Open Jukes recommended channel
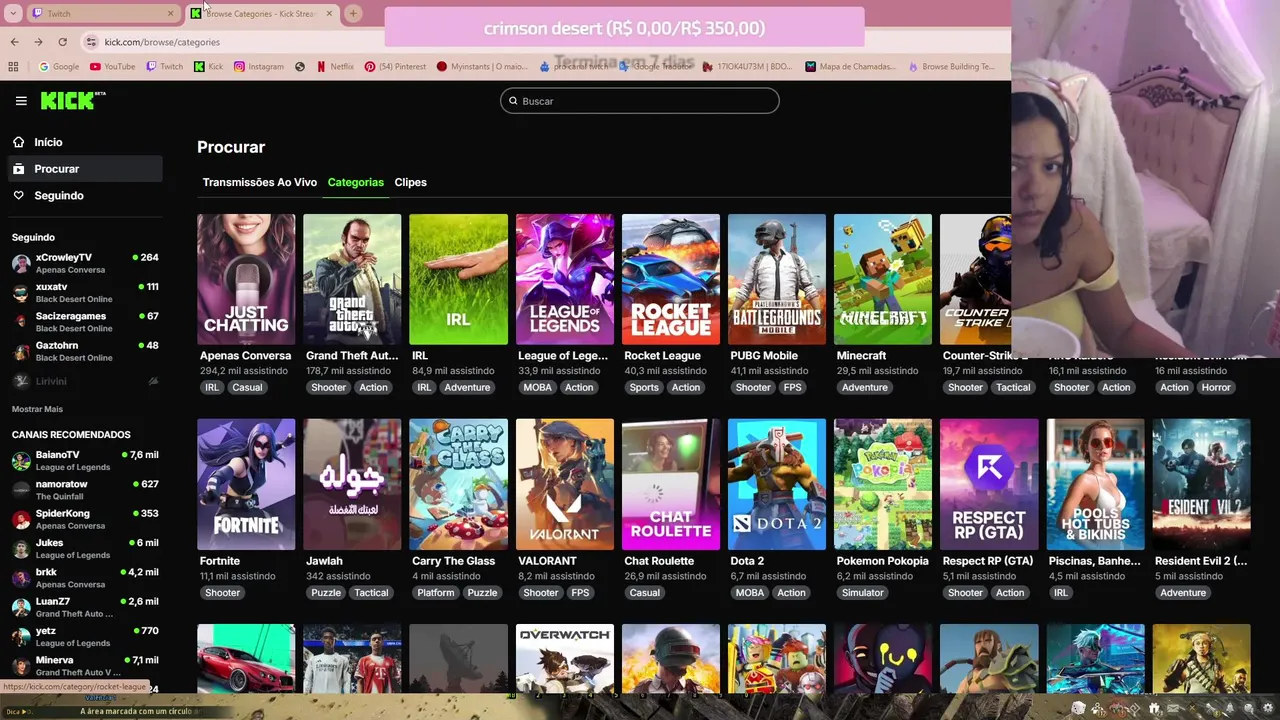Viewport: 1280px width, 720px height. [85, 549]
